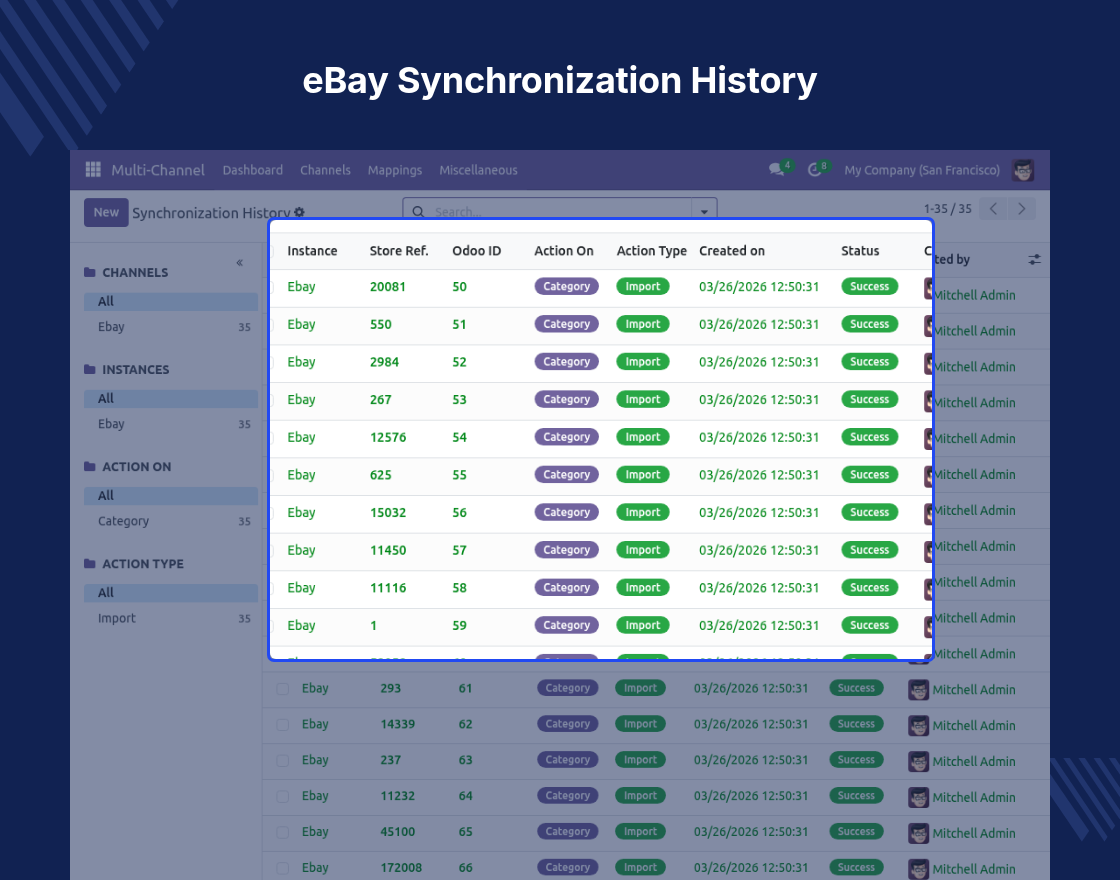Select checkbox for row with Store Ref 14339

[x=283, y=724]
